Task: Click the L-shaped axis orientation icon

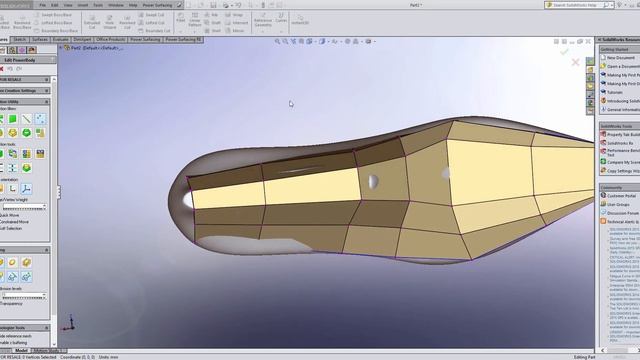Action: (13, 189)
